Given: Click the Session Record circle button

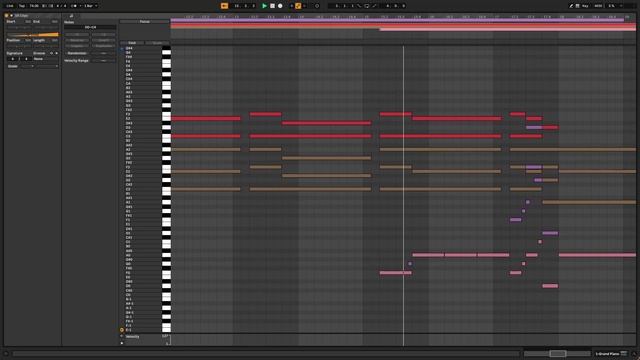Looking at the screenshot, I should click(317, 6).
